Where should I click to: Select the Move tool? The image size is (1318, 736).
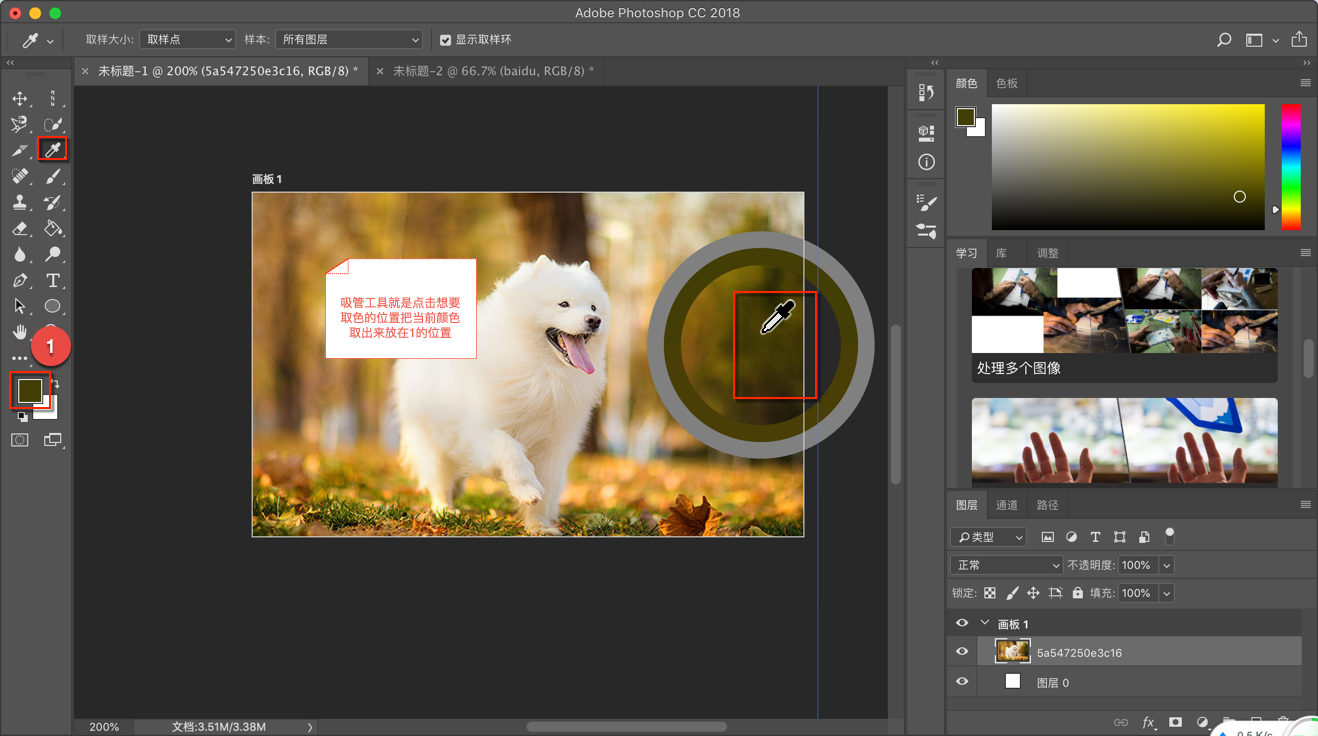point(20,98)
